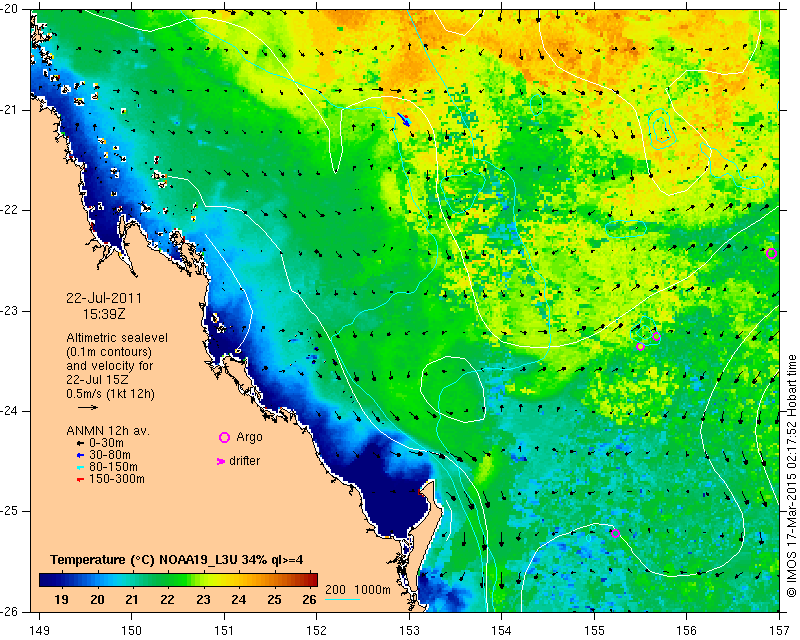The image size is (800, 640).
Task: Click the longitude axis label 157
Action: click(779, 631)
